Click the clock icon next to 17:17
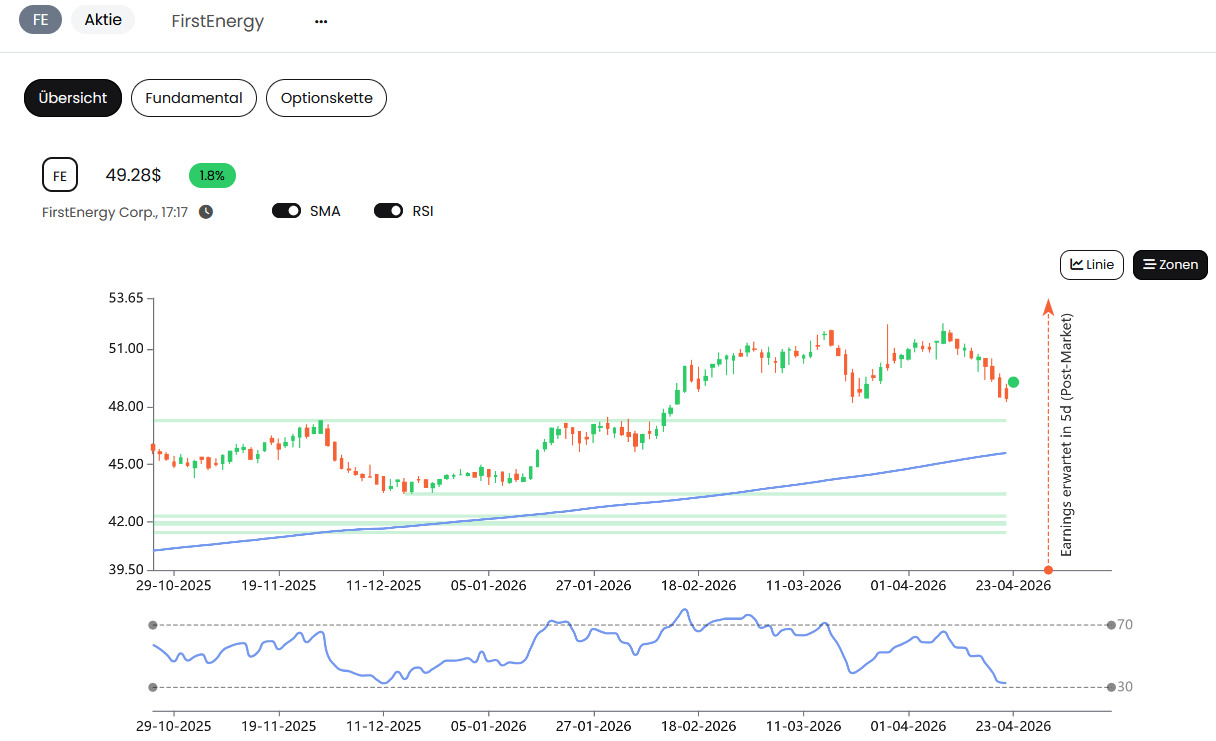 206,212
